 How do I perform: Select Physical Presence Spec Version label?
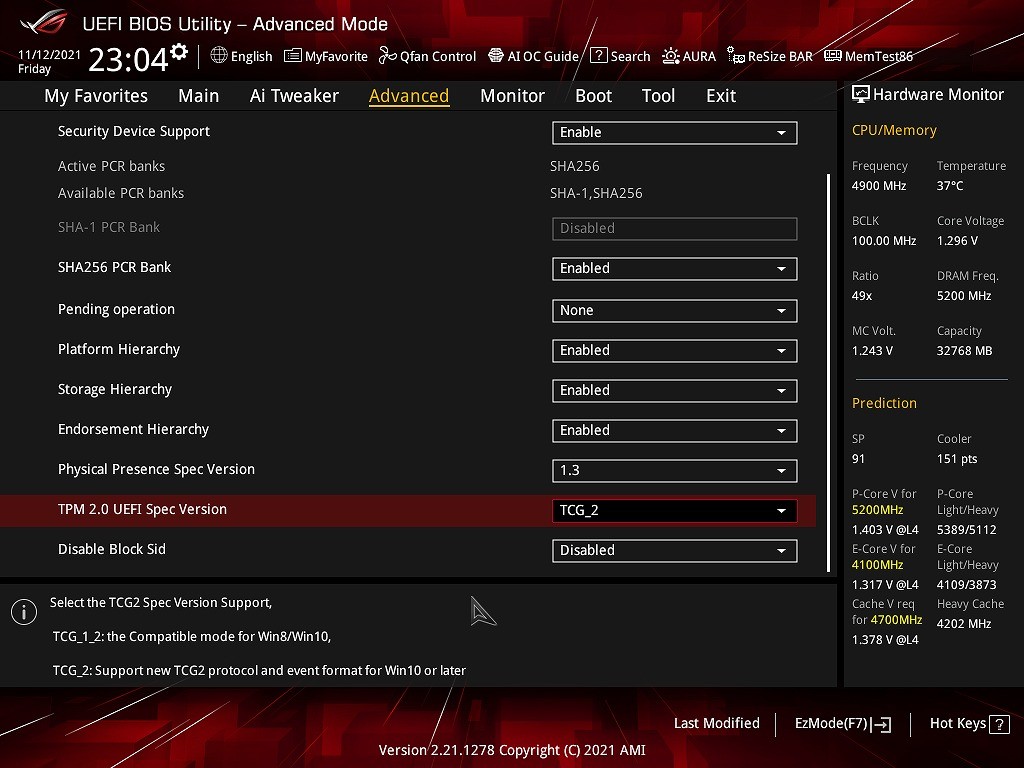tap(156, 470)
